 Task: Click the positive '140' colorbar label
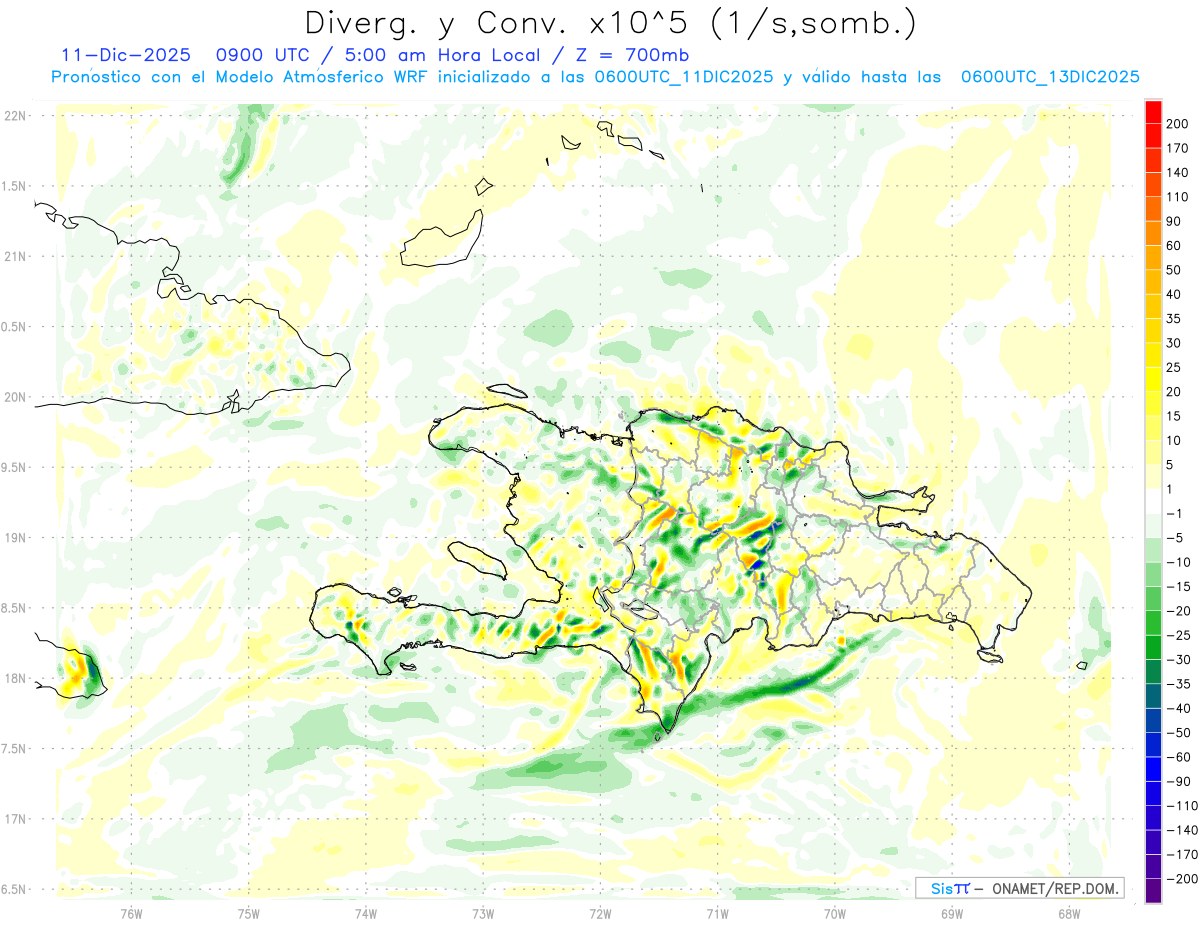[1177, 173]
